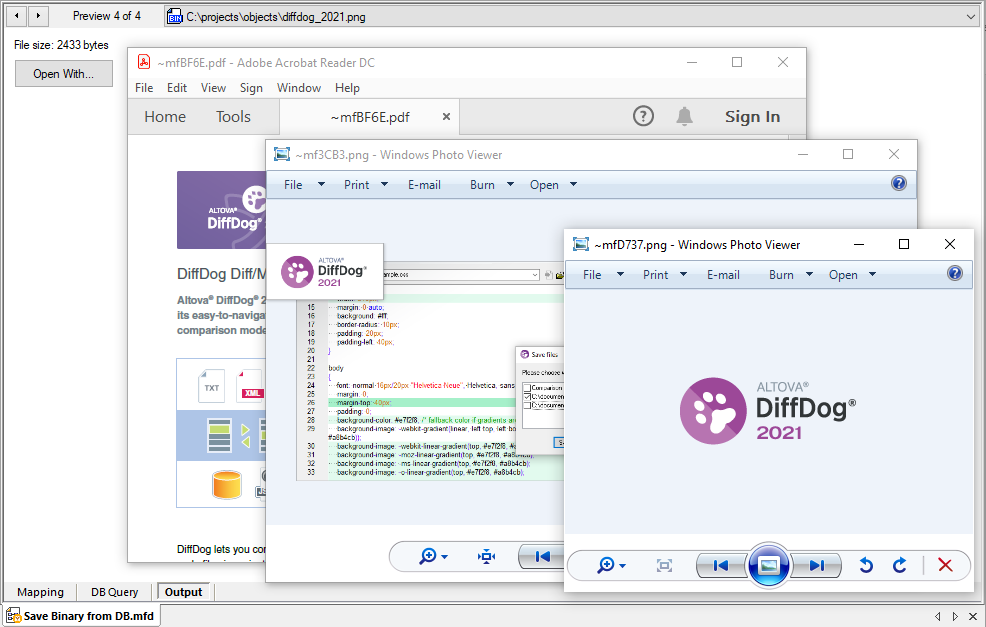
Task: Close the ~mfBF6E.pdf document tab
Action: tap(446, 117)
